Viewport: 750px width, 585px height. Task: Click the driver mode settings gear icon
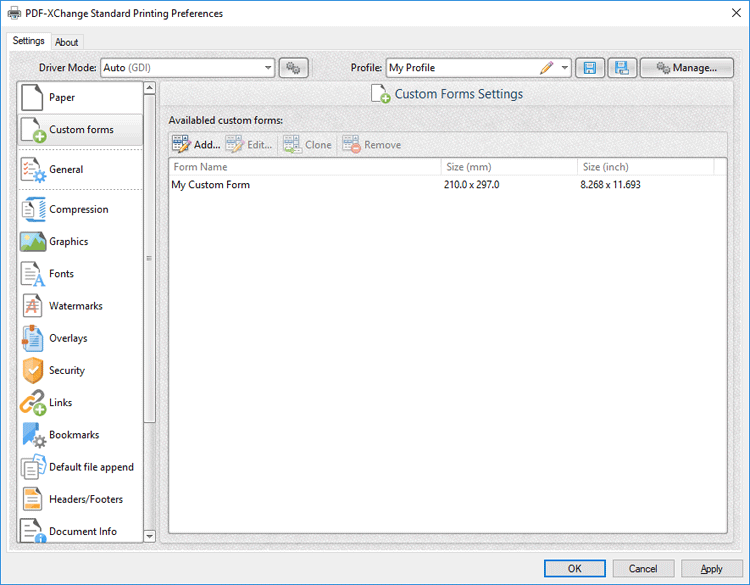293,68
